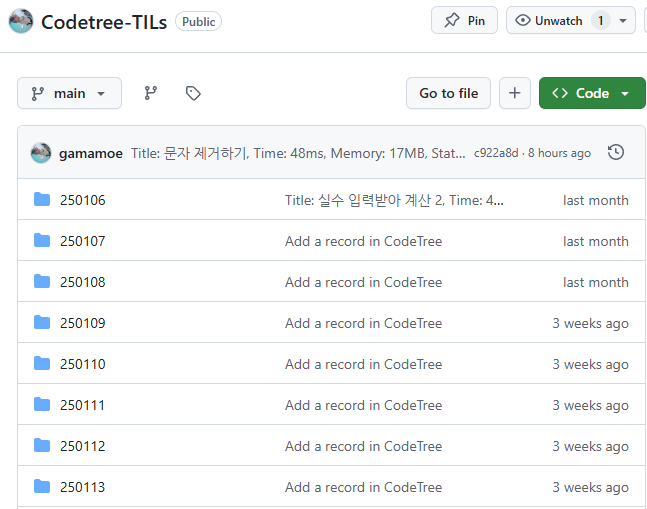Click the watchers count badge 1
The width and height of the screenshot is (647, 509).
600,20
